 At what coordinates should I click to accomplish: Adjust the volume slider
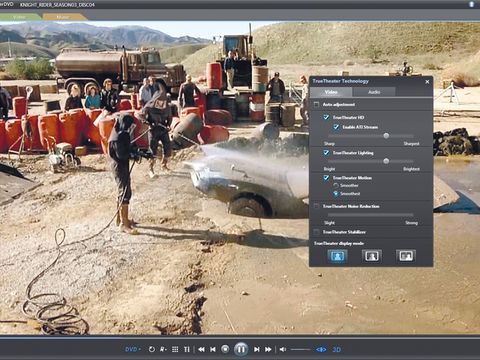(x=300, y=349)
